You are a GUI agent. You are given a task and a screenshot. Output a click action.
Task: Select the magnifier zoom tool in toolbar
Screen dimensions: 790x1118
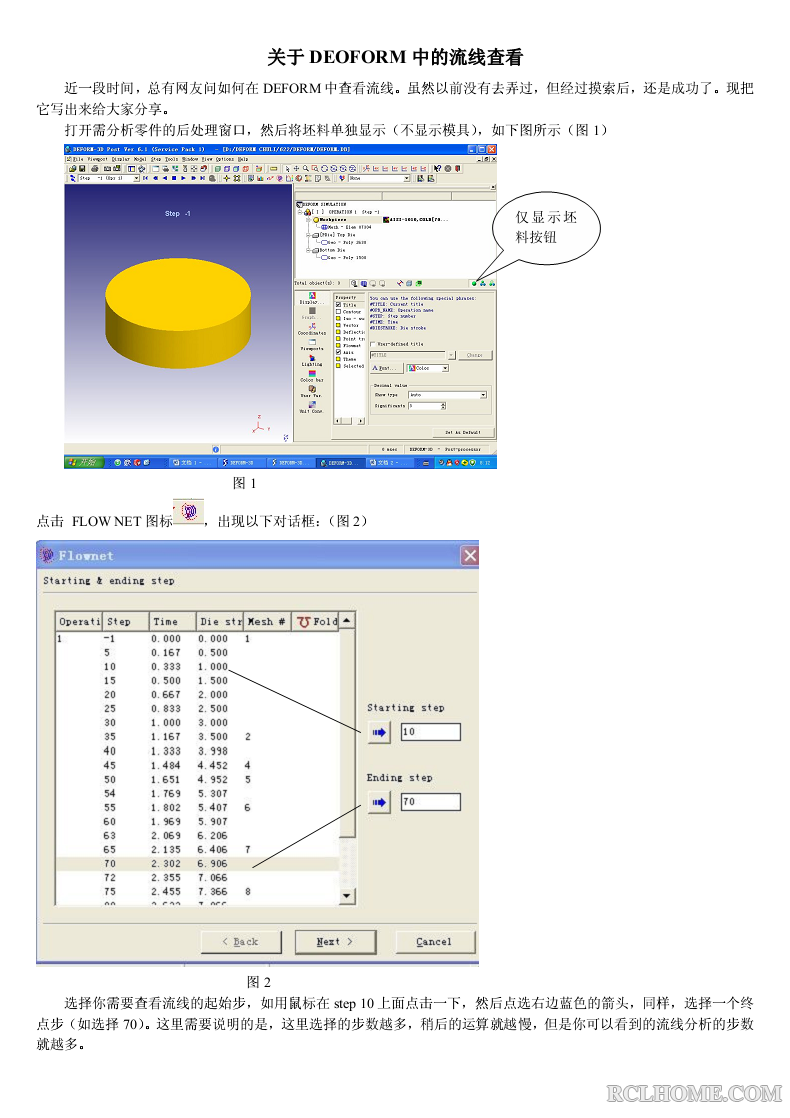click(x=305, y=169)
